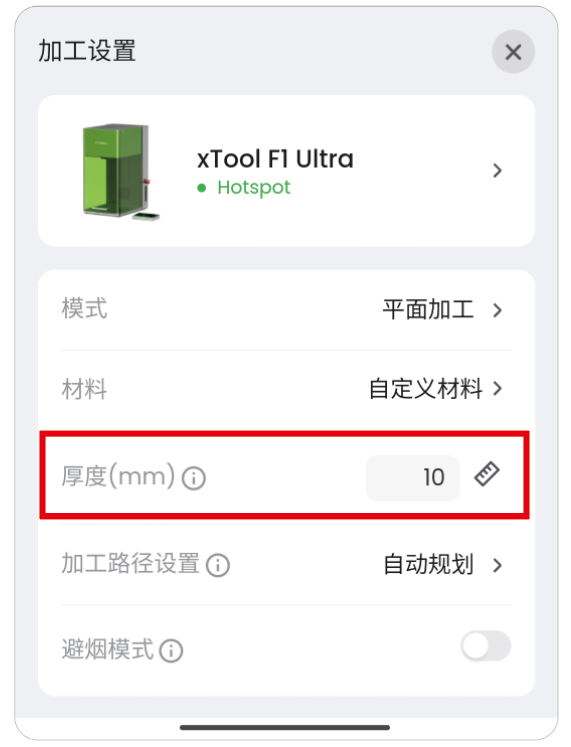
Task: Click info icon beside 避烟模式
Action: pyautogui.click(x=171, y=651)
